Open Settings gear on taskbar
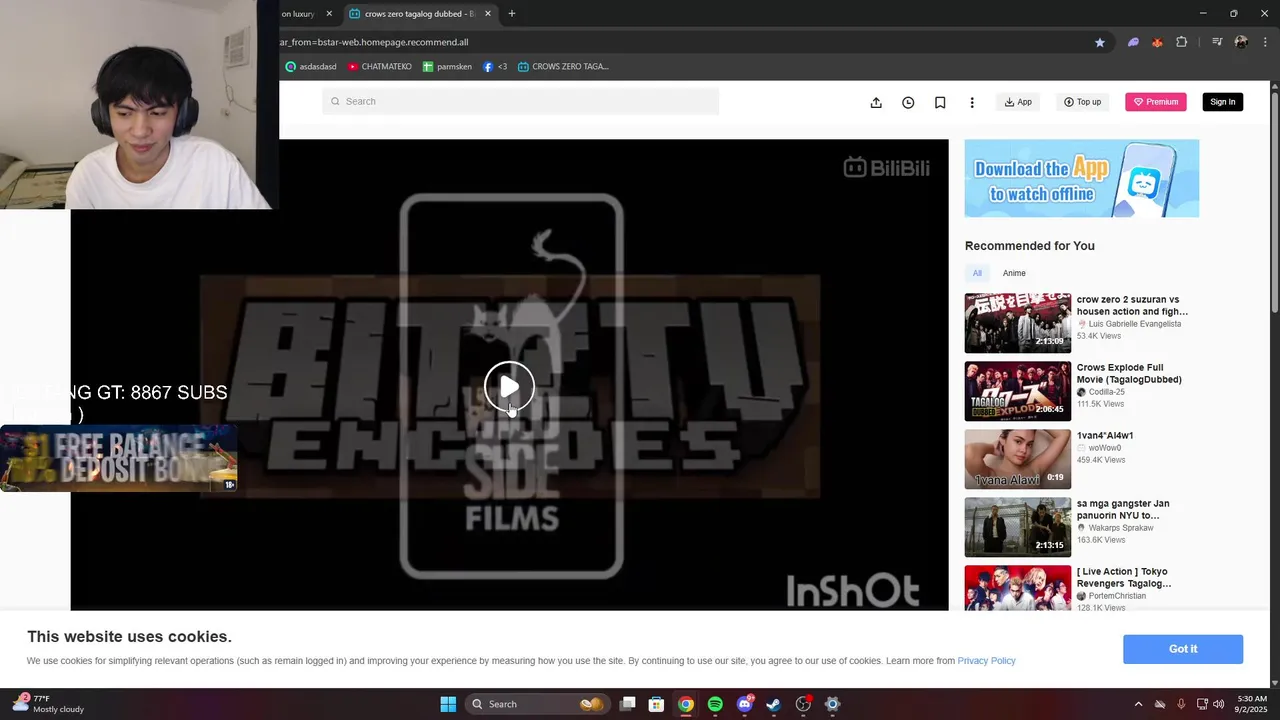Viewport: 1280px width, 720px height. [832, 704]
